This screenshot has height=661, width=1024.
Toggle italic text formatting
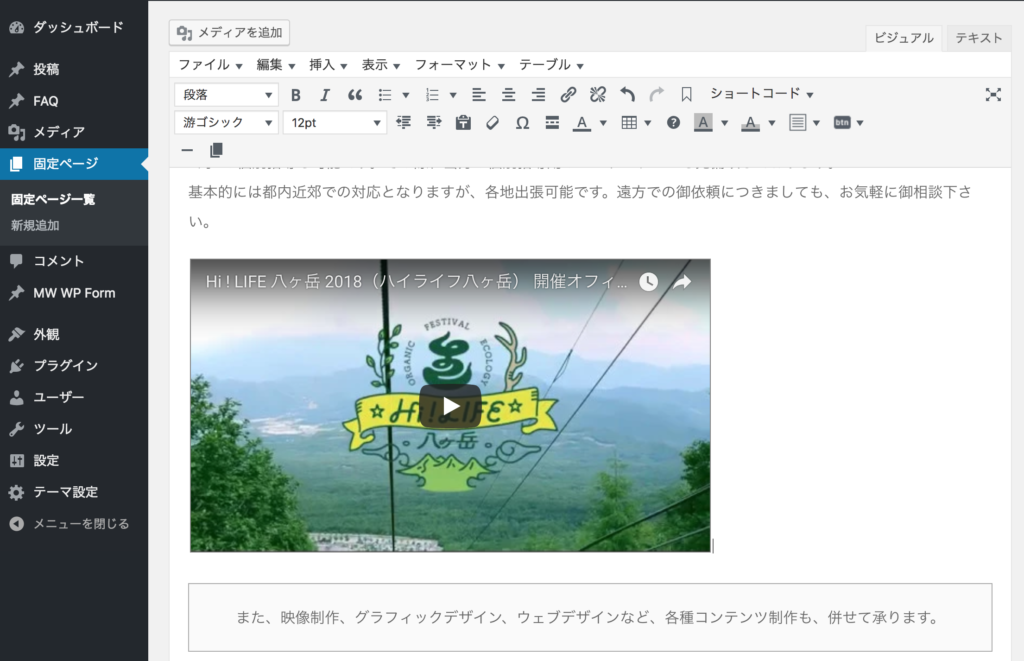tap(325, 95)
